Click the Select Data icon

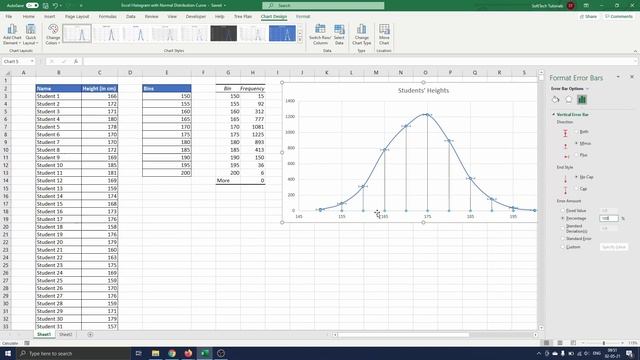339,29
